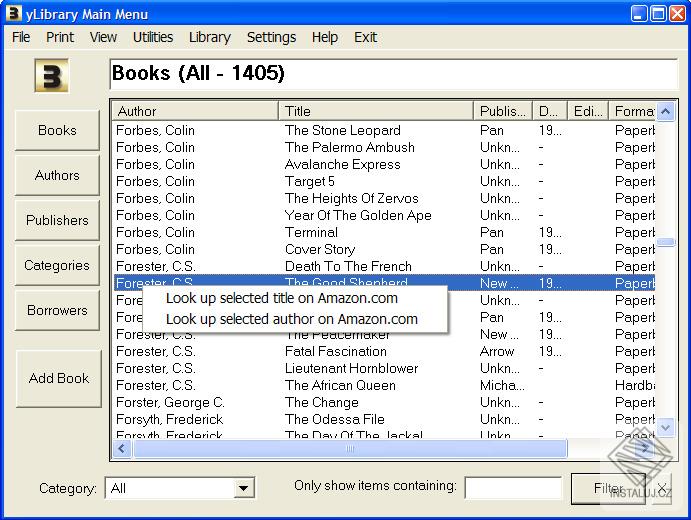The width and height of the screenshot is (691, 520).
Task: Click the vertical scrollbar down arrow
Action: [x=665, y=427]
